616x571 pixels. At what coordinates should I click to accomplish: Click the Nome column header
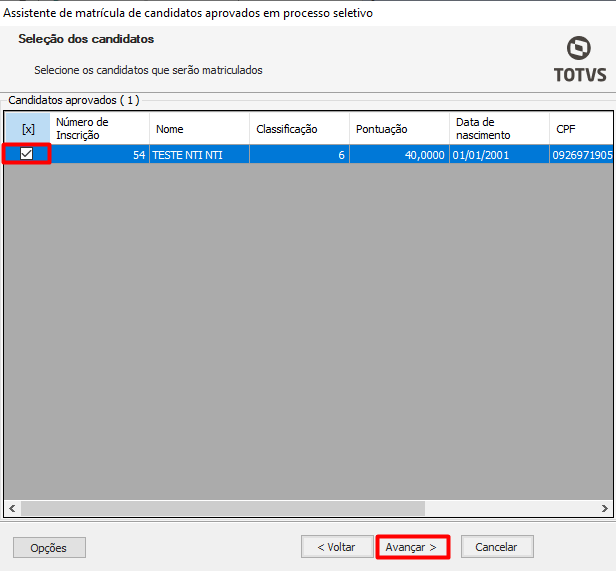pyautogui.click(x=199, y=129)
